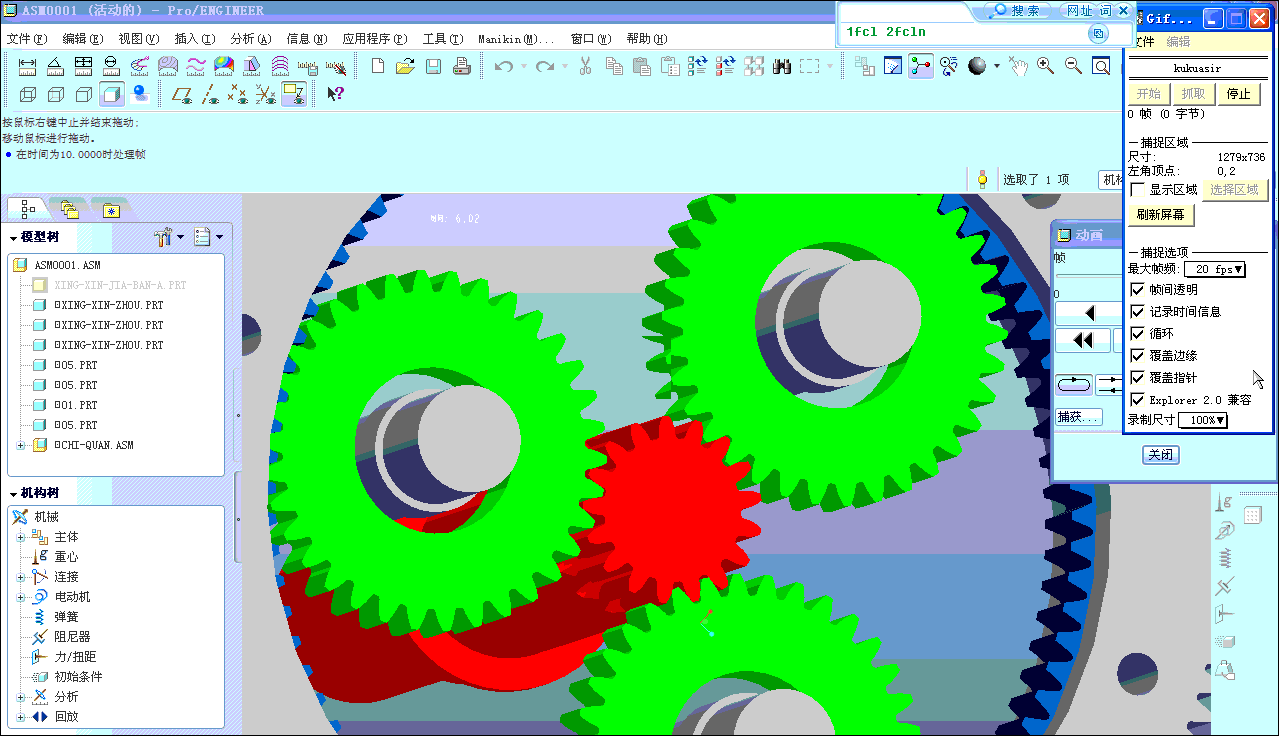Expand the 电动机 node in mechanism tree
Image resolution: width=1279 pixels, height=736 pixels.
[20, 597]
